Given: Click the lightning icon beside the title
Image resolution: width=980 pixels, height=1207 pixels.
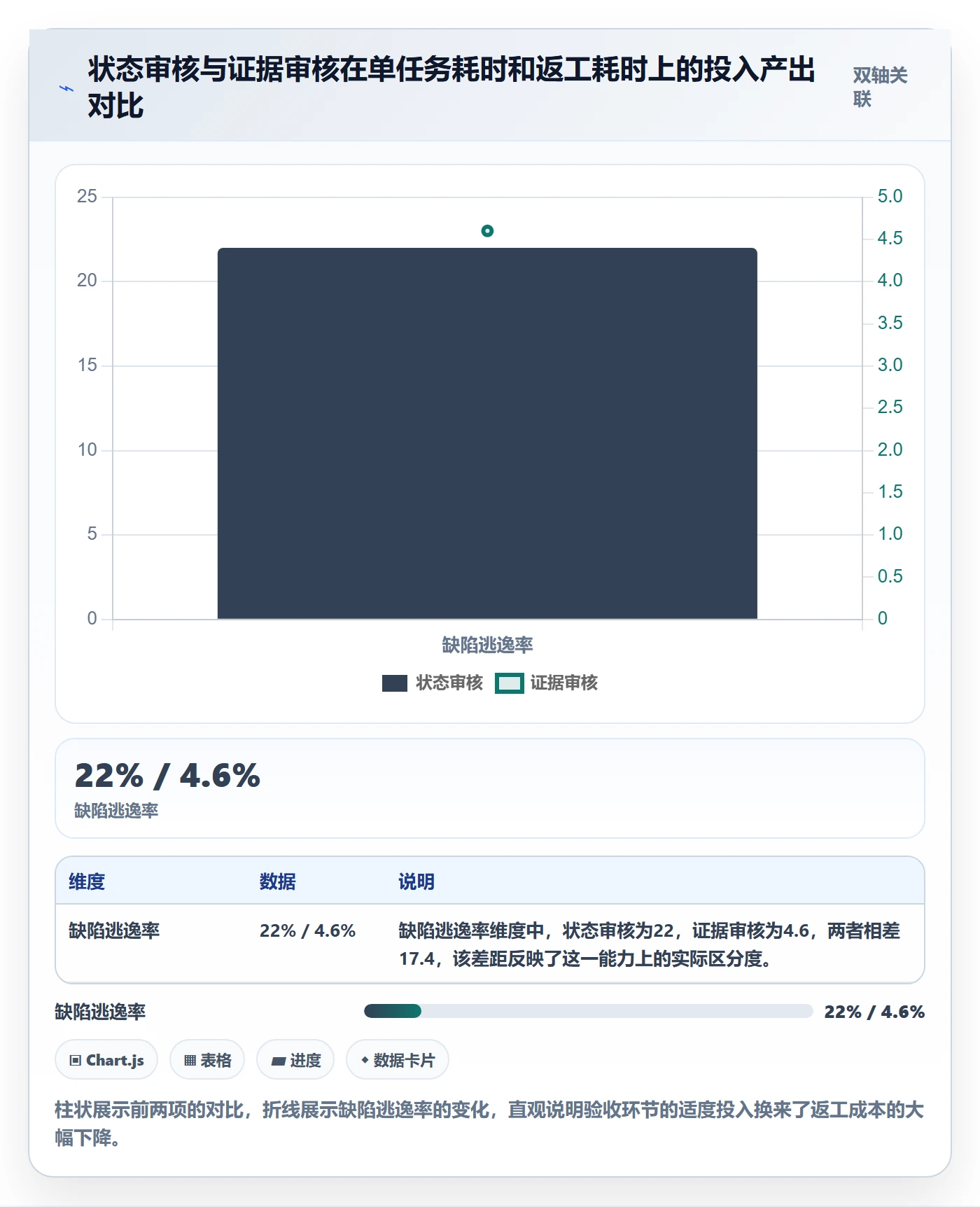Looking at the screenshot, I should (x=66, y=88).
